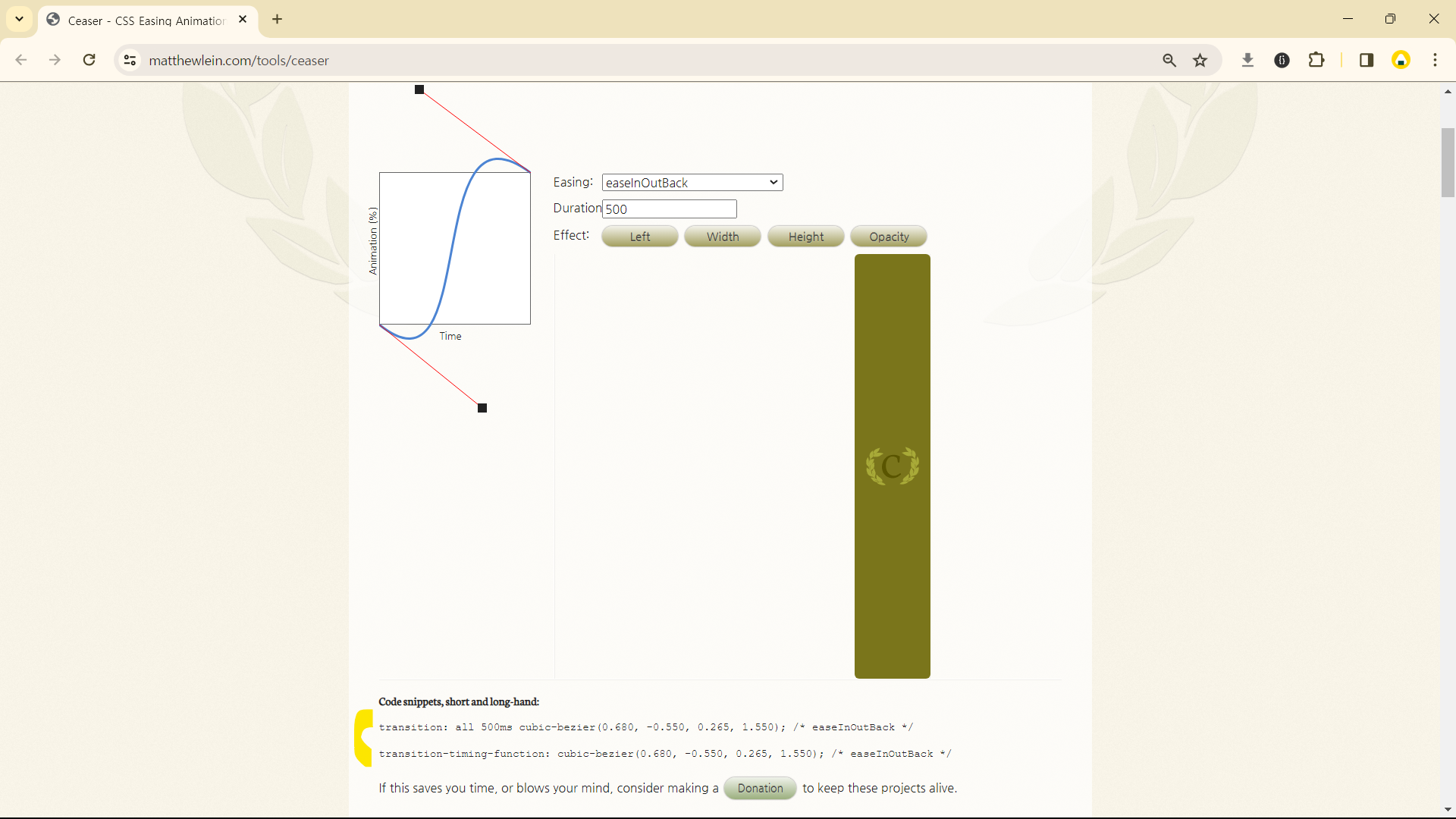
Task: Toggle the browser side panel icon
Action: pyautogui.click(x=1367, y=60)
